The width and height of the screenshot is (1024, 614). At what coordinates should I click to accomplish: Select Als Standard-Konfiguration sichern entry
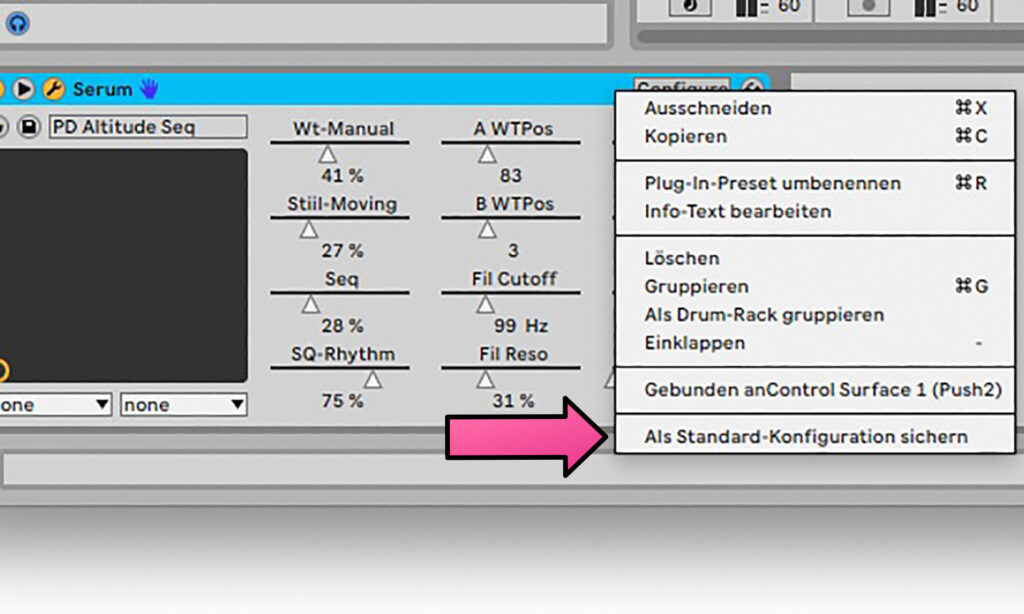click(x=815, y=437)
